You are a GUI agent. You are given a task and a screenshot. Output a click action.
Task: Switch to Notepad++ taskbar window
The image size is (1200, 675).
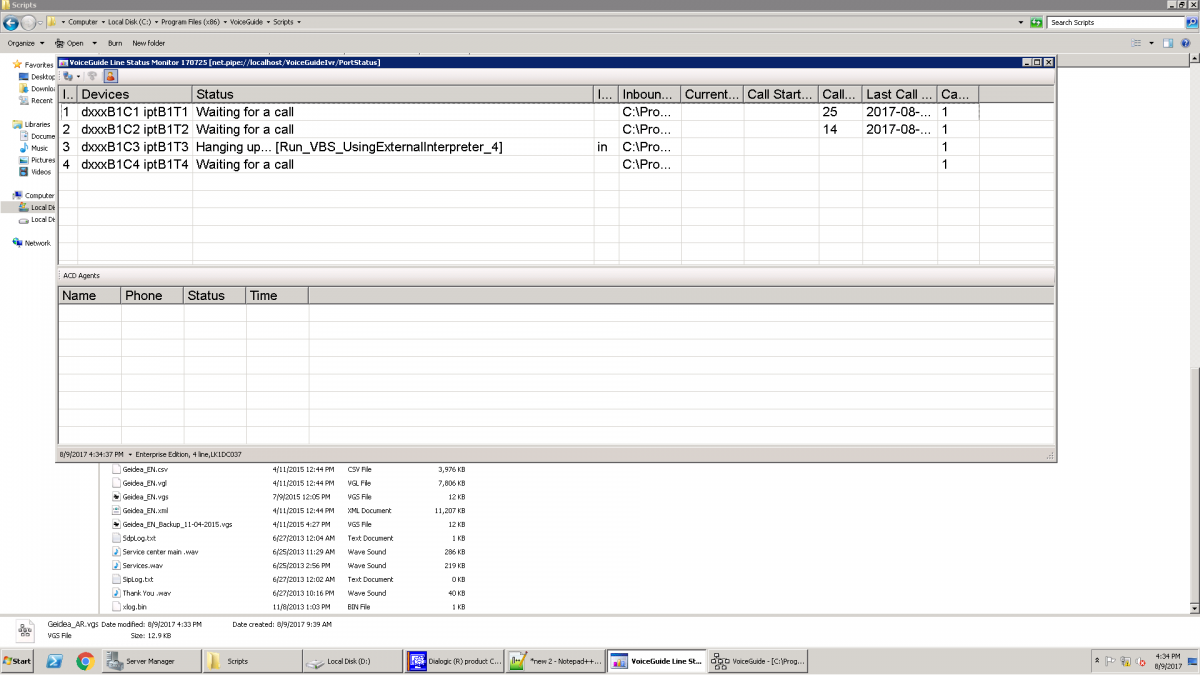tap(553, 661)
